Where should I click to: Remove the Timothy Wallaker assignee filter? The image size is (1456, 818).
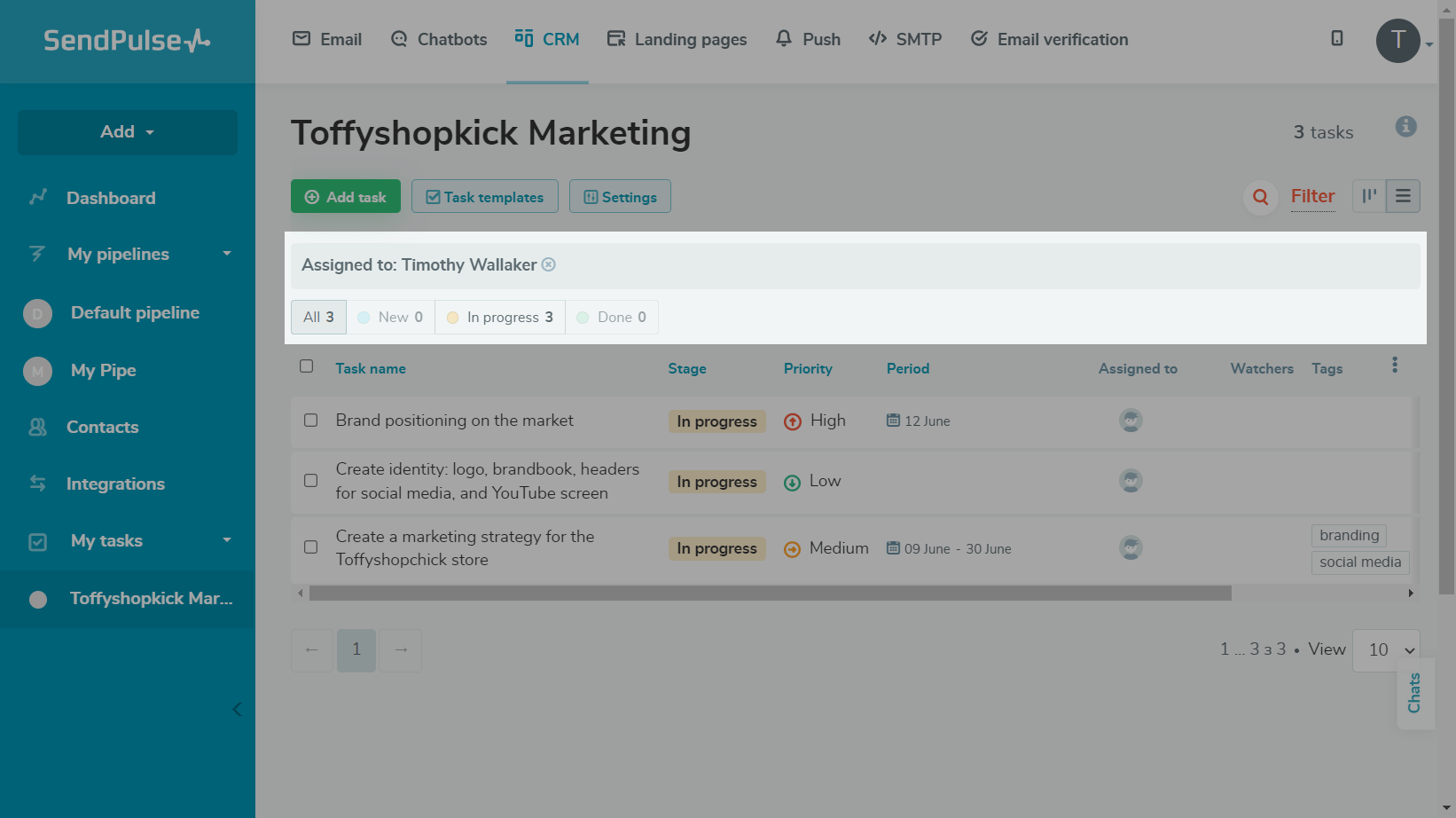(x=549, y=264)
